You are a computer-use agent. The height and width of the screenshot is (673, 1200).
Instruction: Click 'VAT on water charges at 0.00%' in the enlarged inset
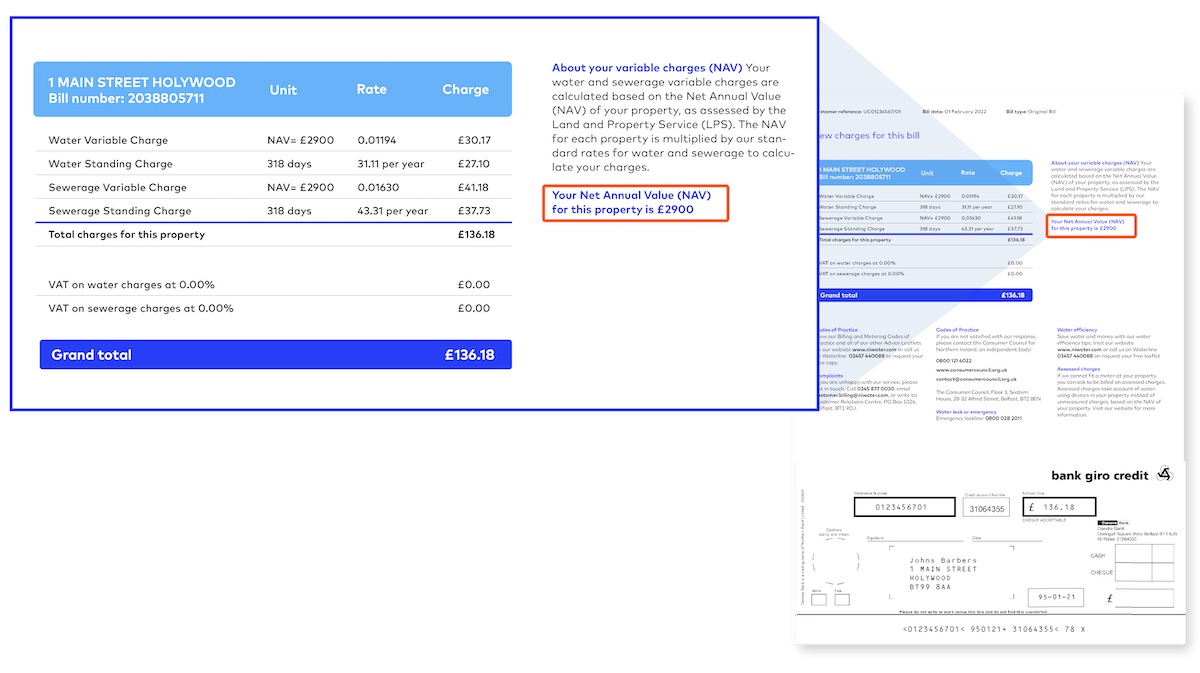[x=131, y=285]
